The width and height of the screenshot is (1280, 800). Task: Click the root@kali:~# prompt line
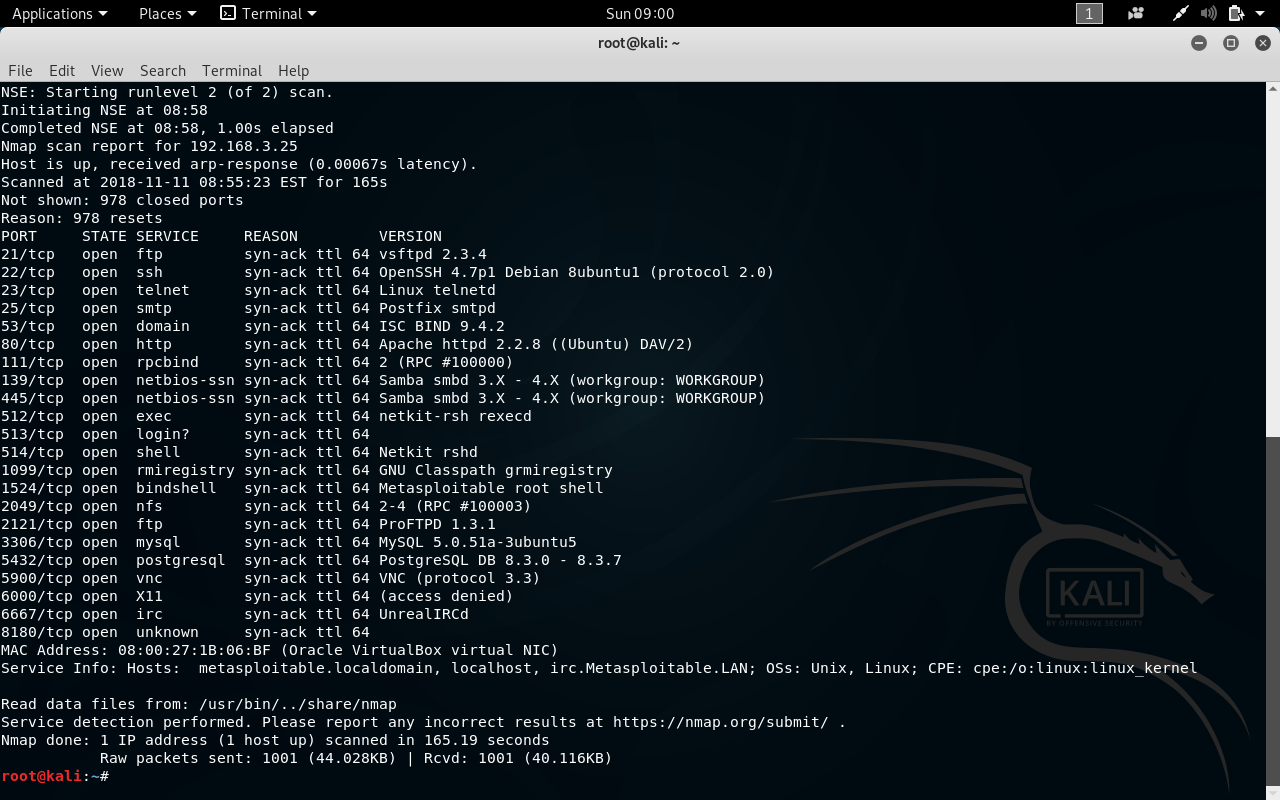pos(55,776)
